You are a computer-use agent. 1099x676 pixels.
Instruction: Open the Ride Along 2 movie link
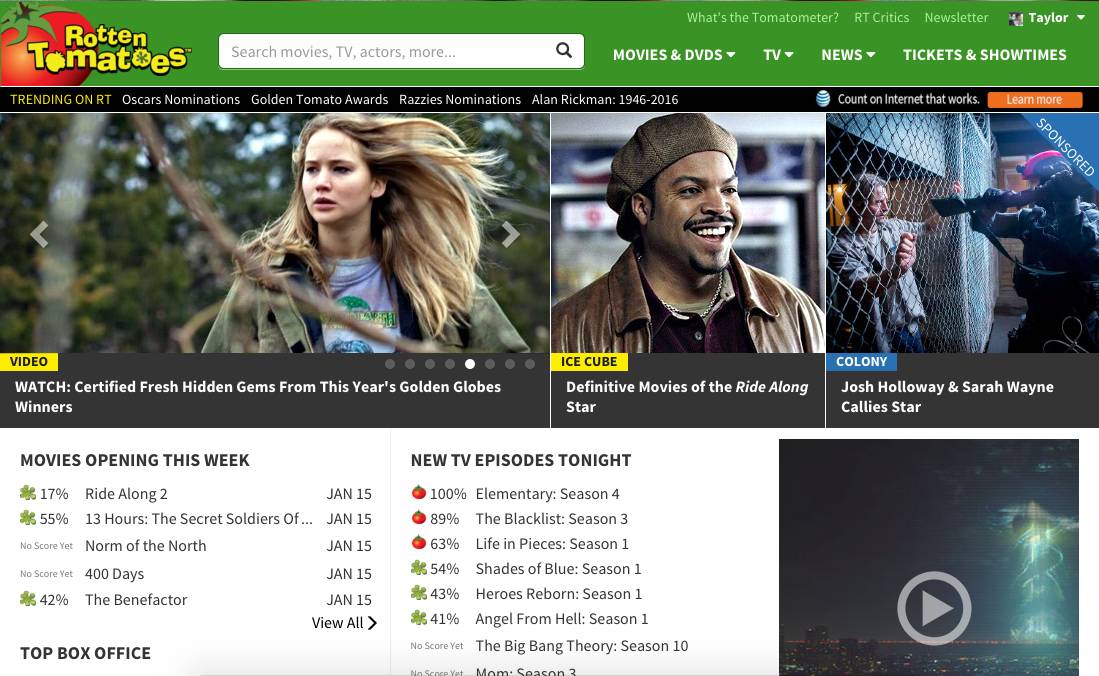[126, 494]
